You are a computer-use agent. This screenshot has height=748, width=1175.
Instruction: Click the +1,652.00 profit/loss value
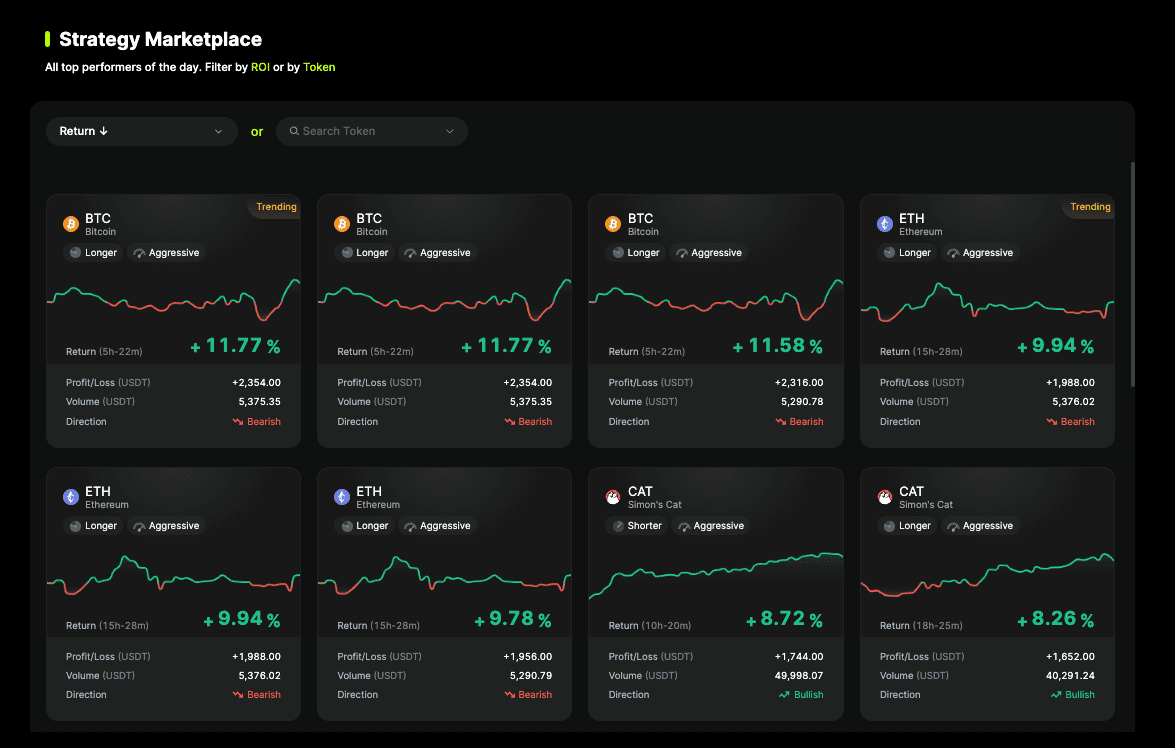[1070, 657]
